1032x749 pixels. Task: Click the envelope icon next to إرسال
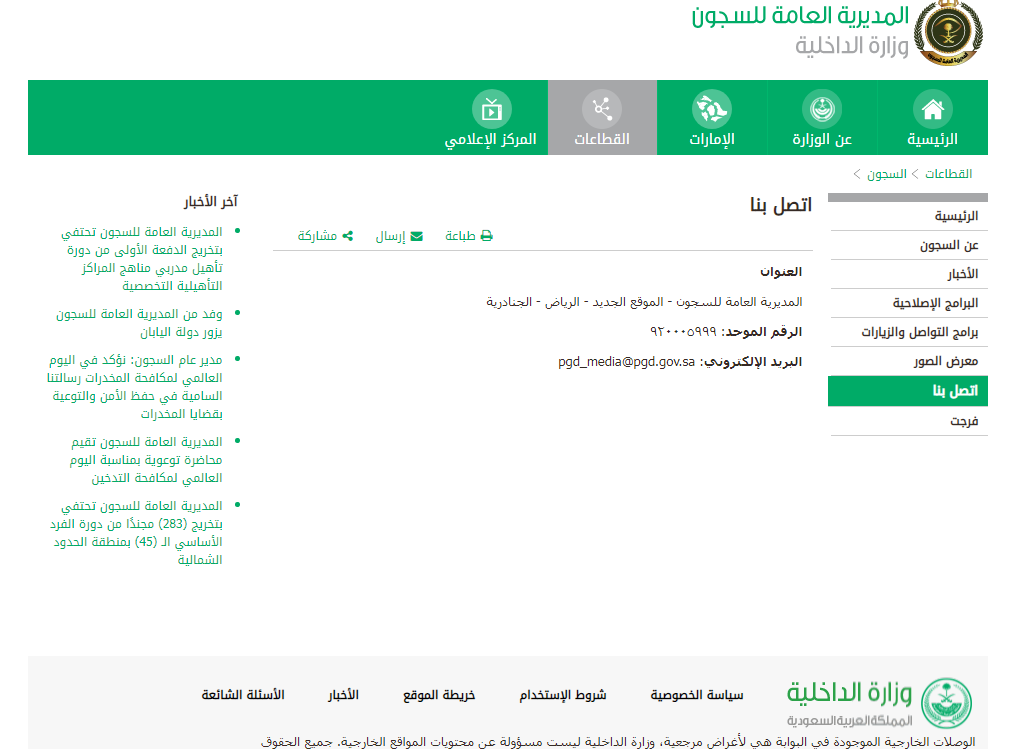pos(417,236)
